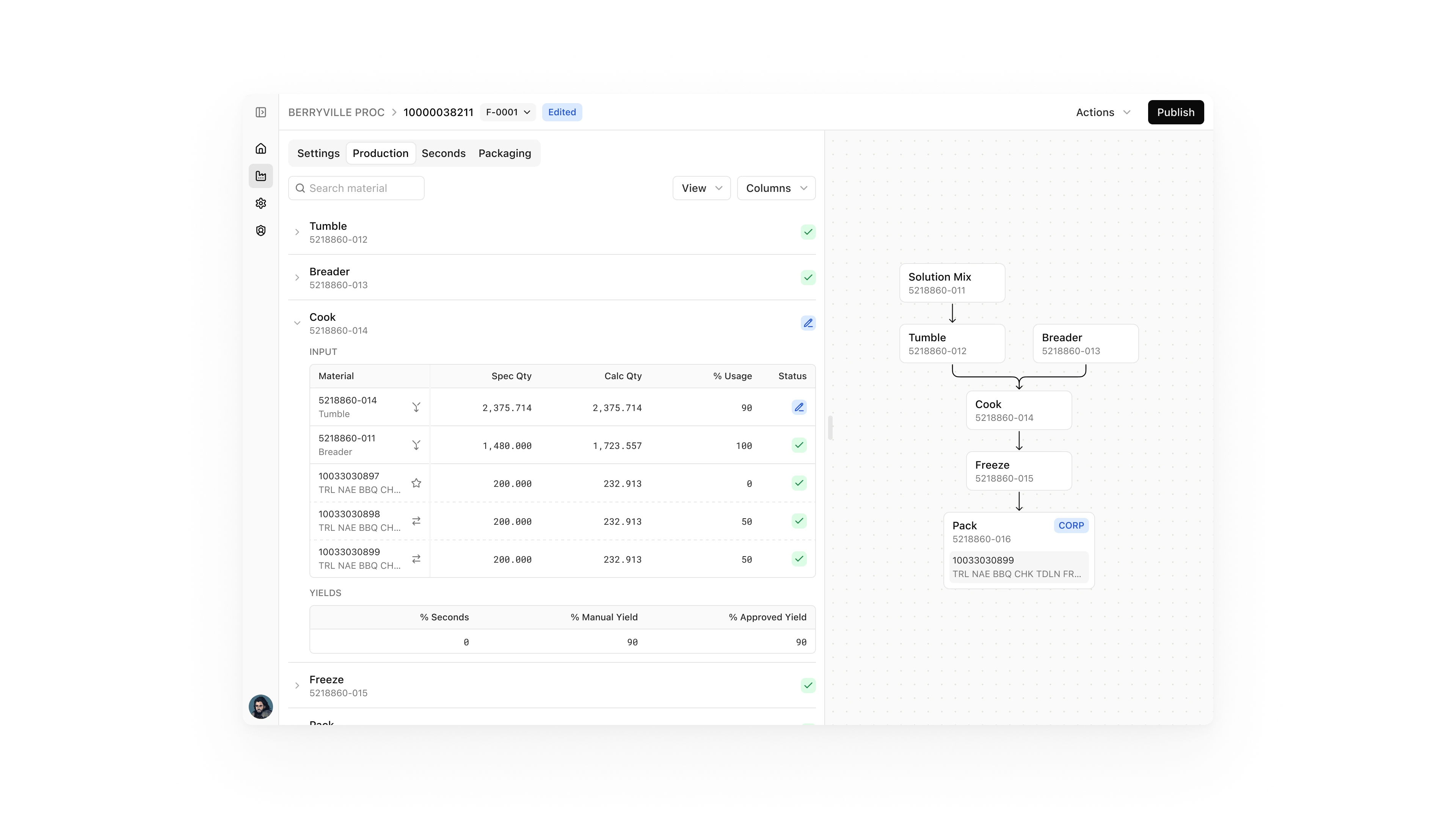Open the View dropdown
Image resolution: width=1456 pixels, height=819 pixels.
coord(701,188)
